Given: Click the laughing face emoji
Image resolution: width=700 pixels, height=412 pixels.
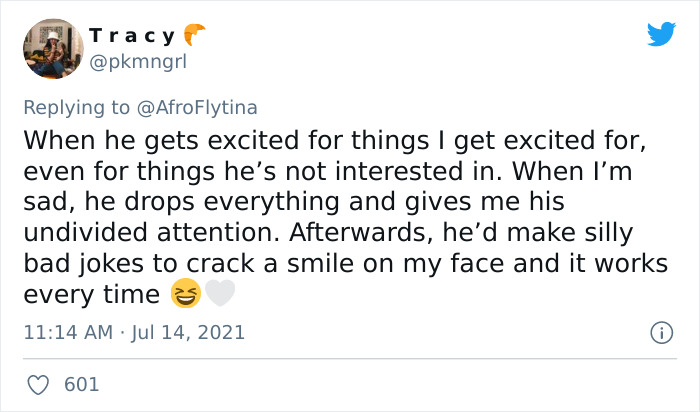Looking at the screenshot, I should (186, 294).
